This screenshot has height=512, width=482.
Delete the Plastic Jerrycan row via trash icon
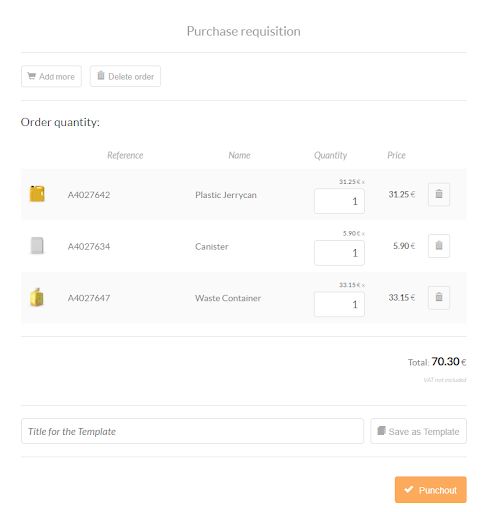point(439,194)
